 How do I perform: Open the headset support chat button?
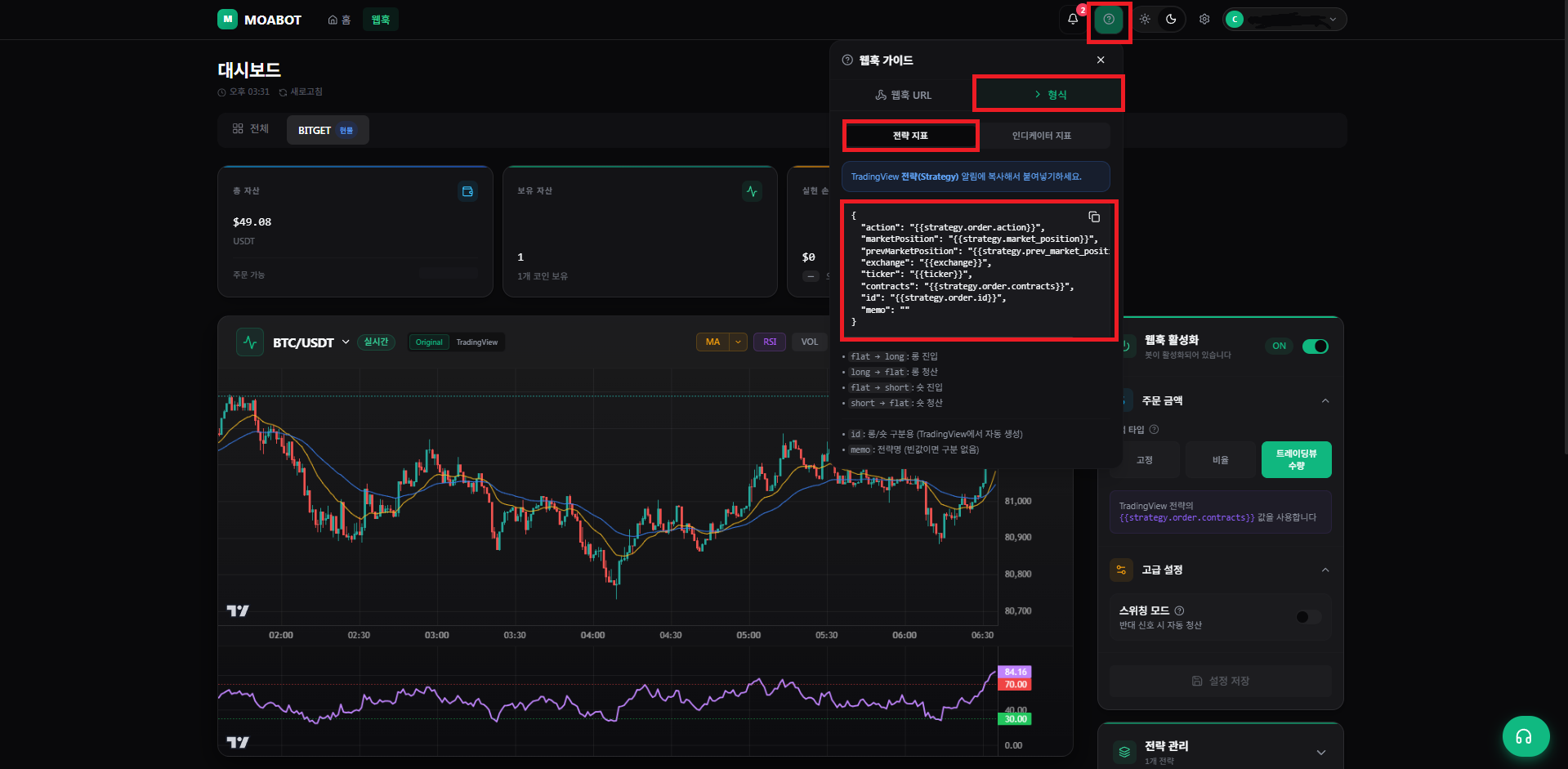pos(1526,736)
